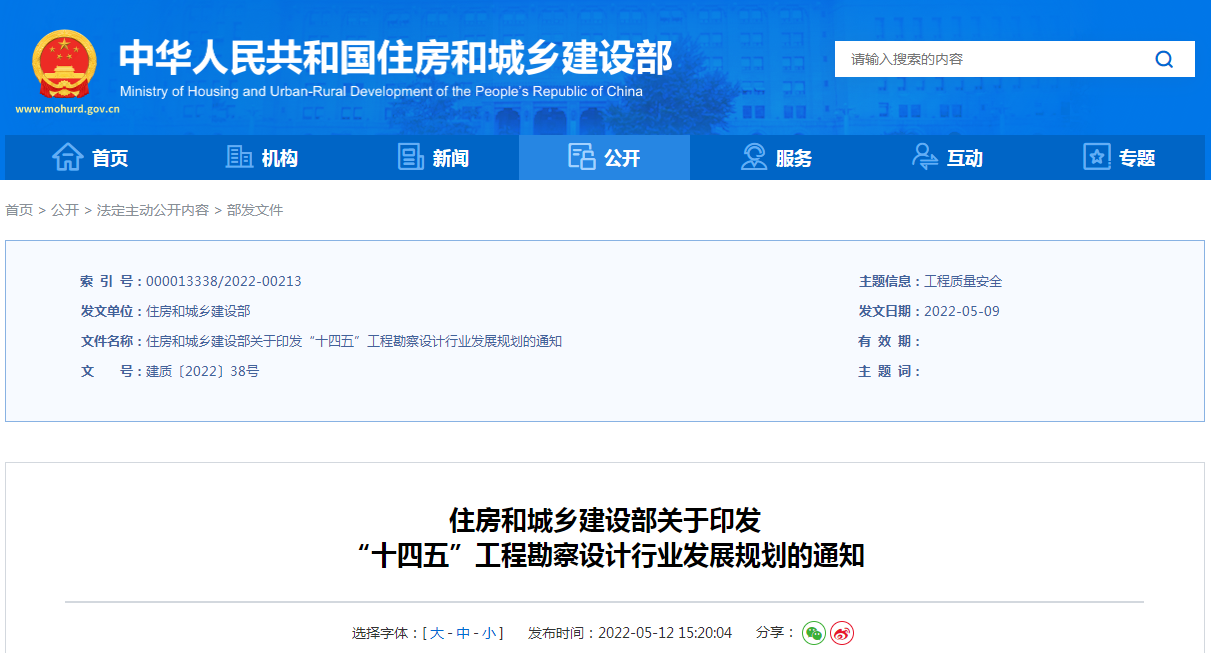Open the 公开 navigation tab
Image resolution: width=1211 pixels, height=653 pixels.
point(604,158)
